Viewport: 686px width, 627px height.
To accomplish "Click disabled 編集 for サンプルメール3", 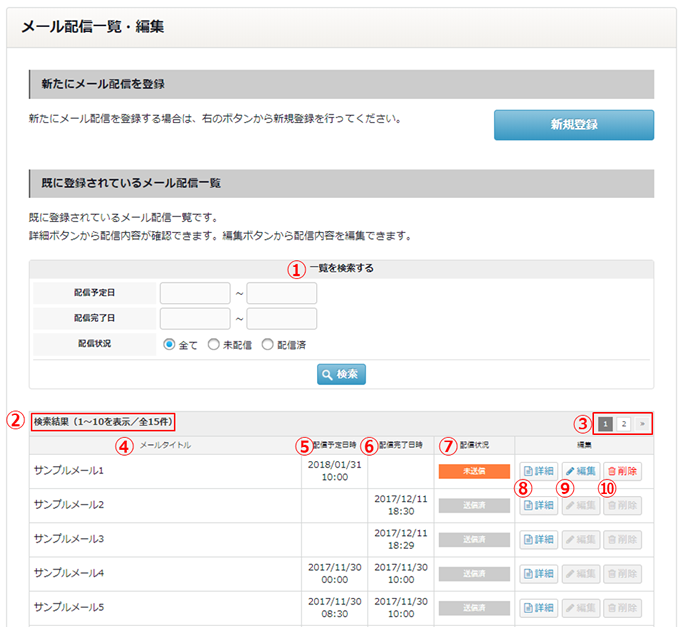I will click(581, 539).
